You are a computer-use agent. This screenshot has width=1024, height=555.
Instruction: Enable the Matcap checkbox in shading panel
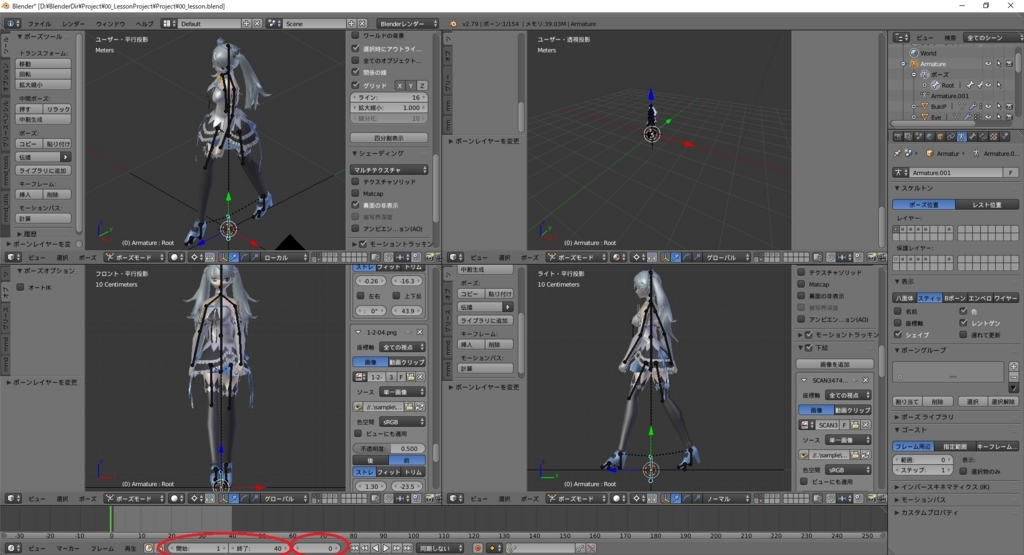[356, 192]
